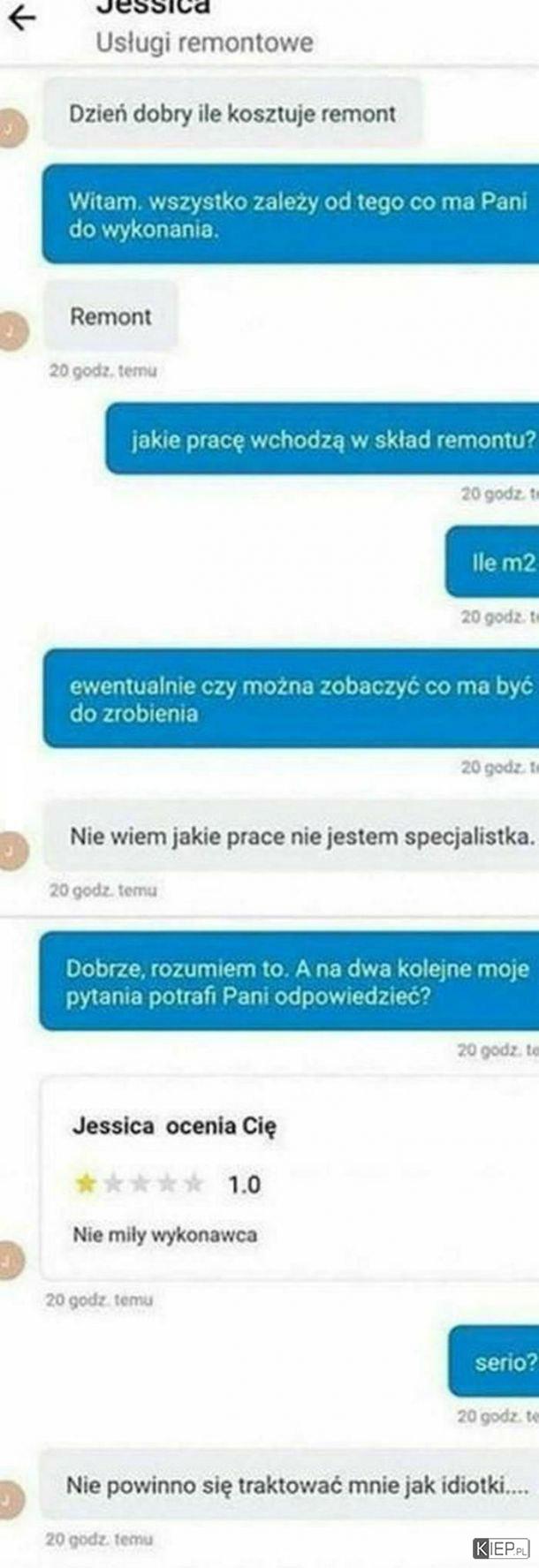The height and width of the screenshot is (1568, 539).
Task: Select 'Dzień dobry ile kosztuje remont' message
Action: tap(233, 113)
